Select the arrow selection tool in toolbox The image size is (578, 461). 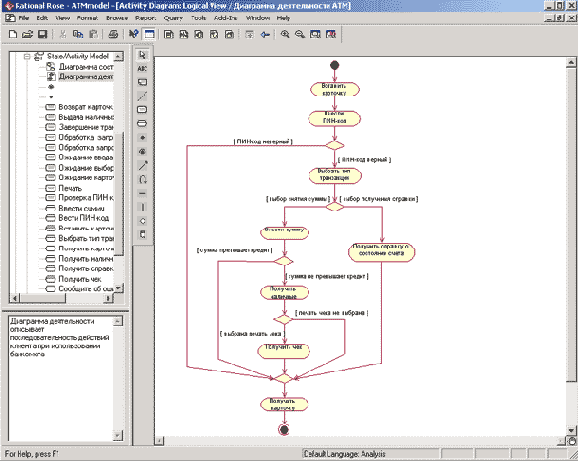[142, 55]
